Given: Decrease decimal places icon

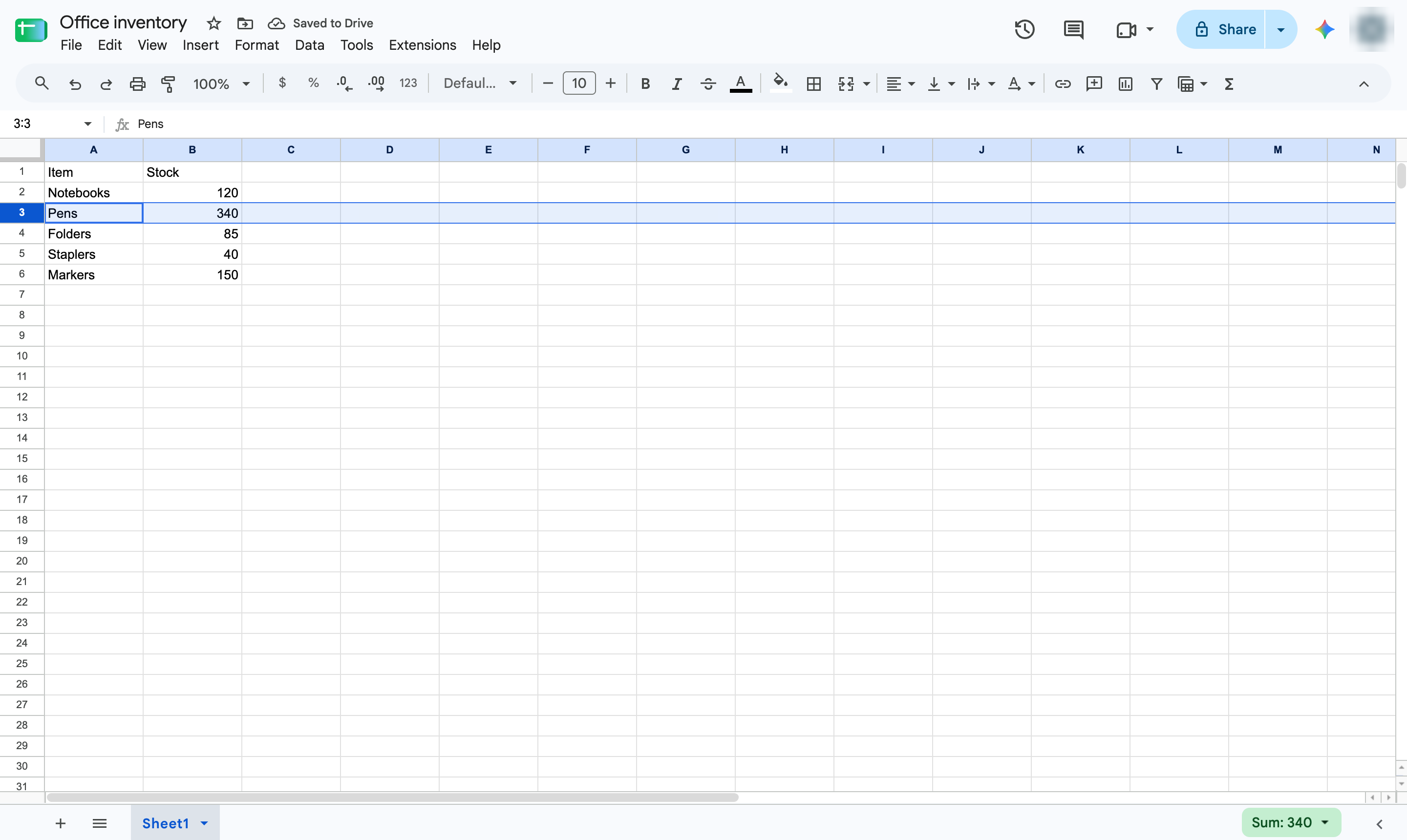Looking at the screenshot, I should tap(344, 84).
